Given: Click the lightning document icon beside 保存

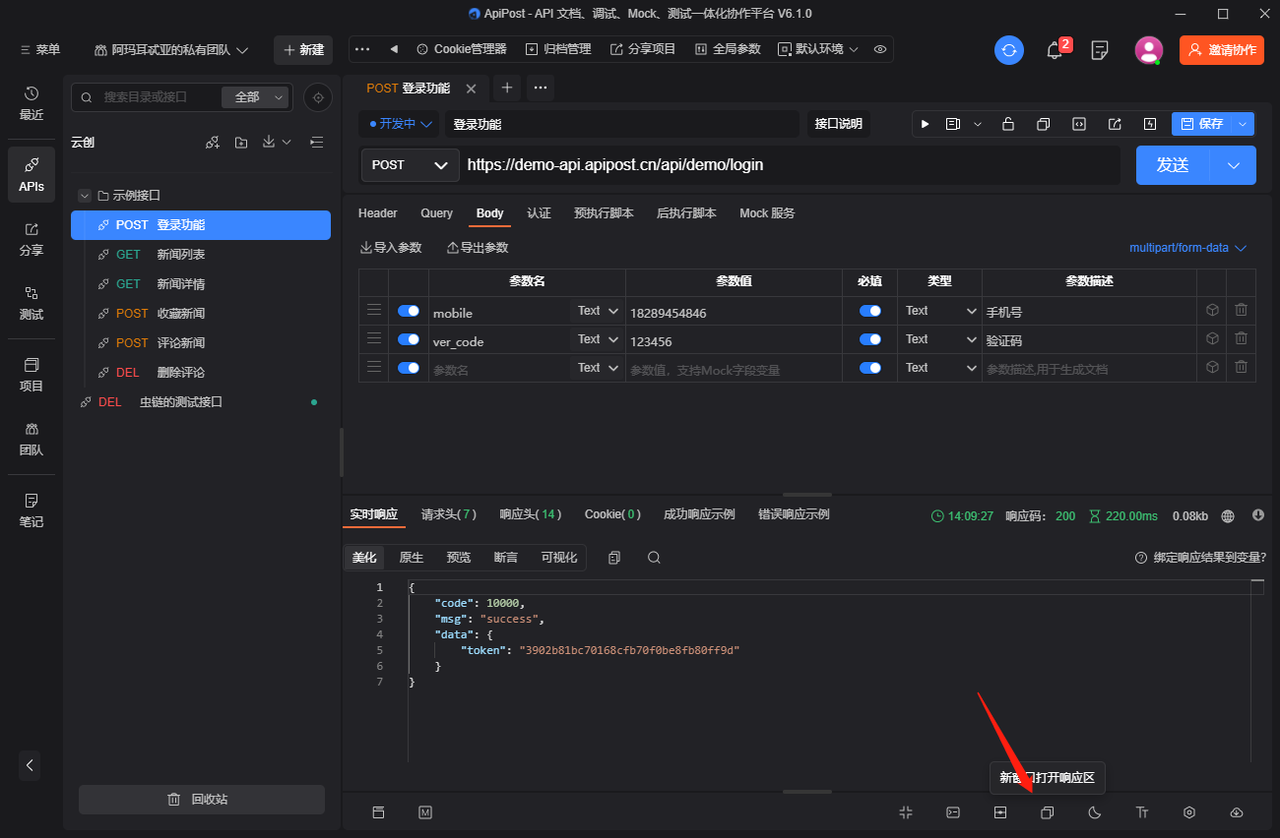Looking at the screenshot, I should pos(1150,124).
